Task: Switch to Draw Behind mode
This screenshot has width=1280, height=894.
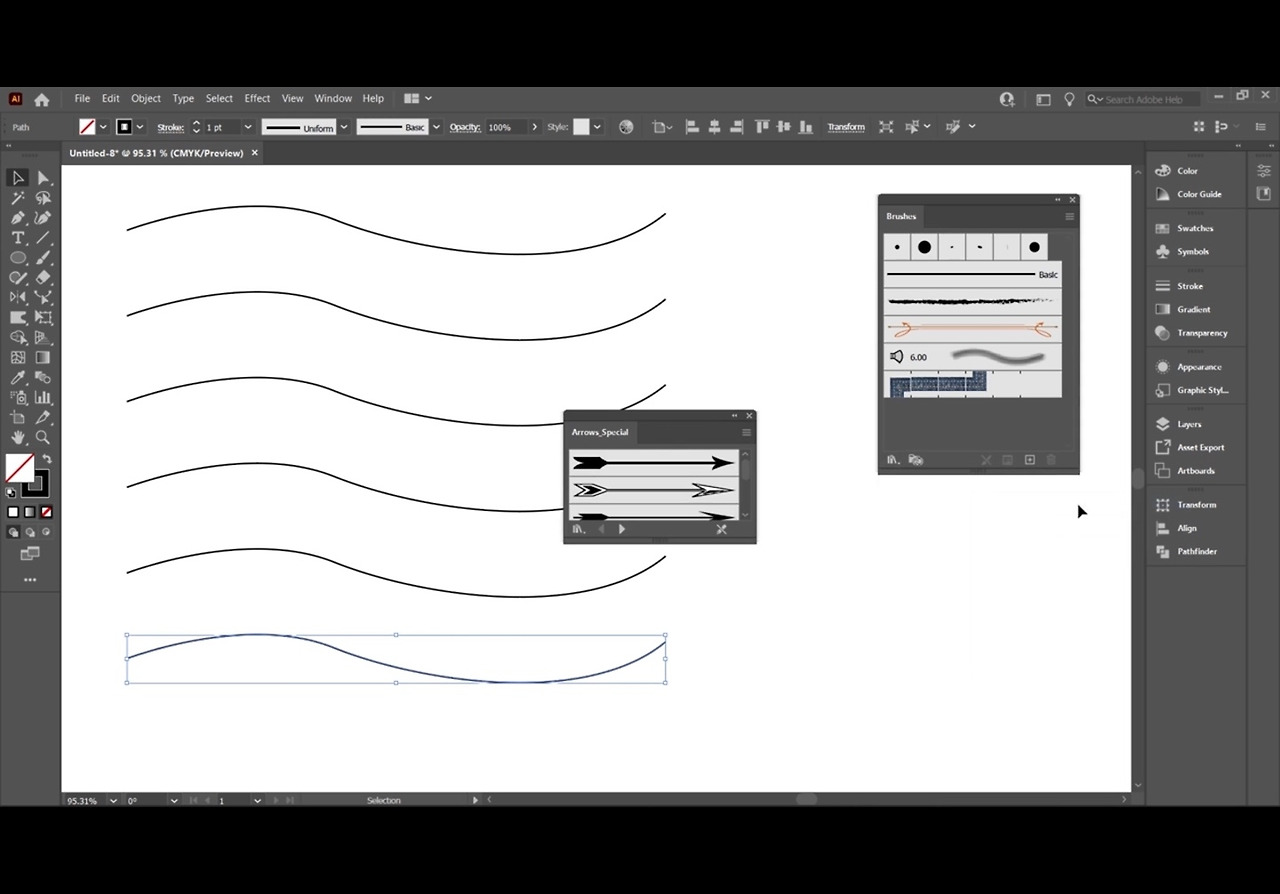Action: click(29, 532)
